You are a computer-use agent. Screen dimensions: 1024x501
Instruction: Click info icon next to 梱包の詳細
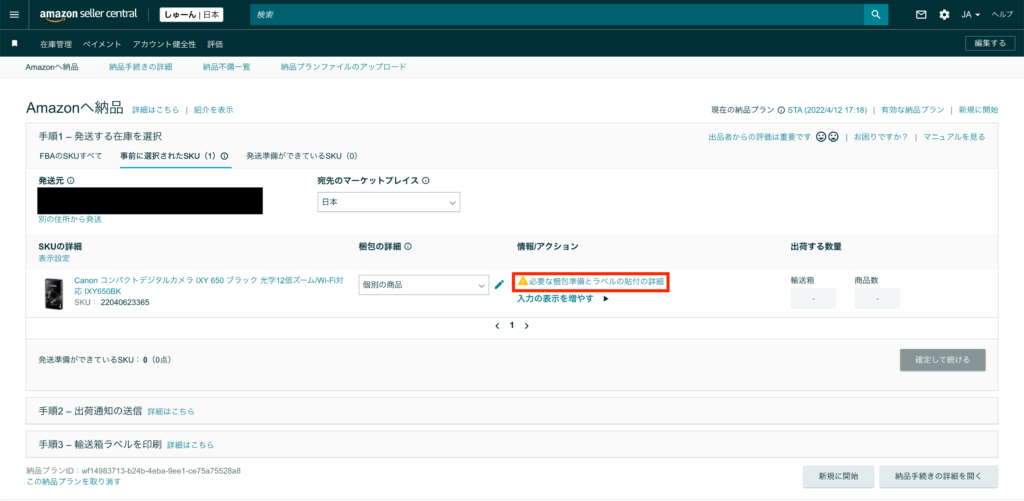coord(408,247)
